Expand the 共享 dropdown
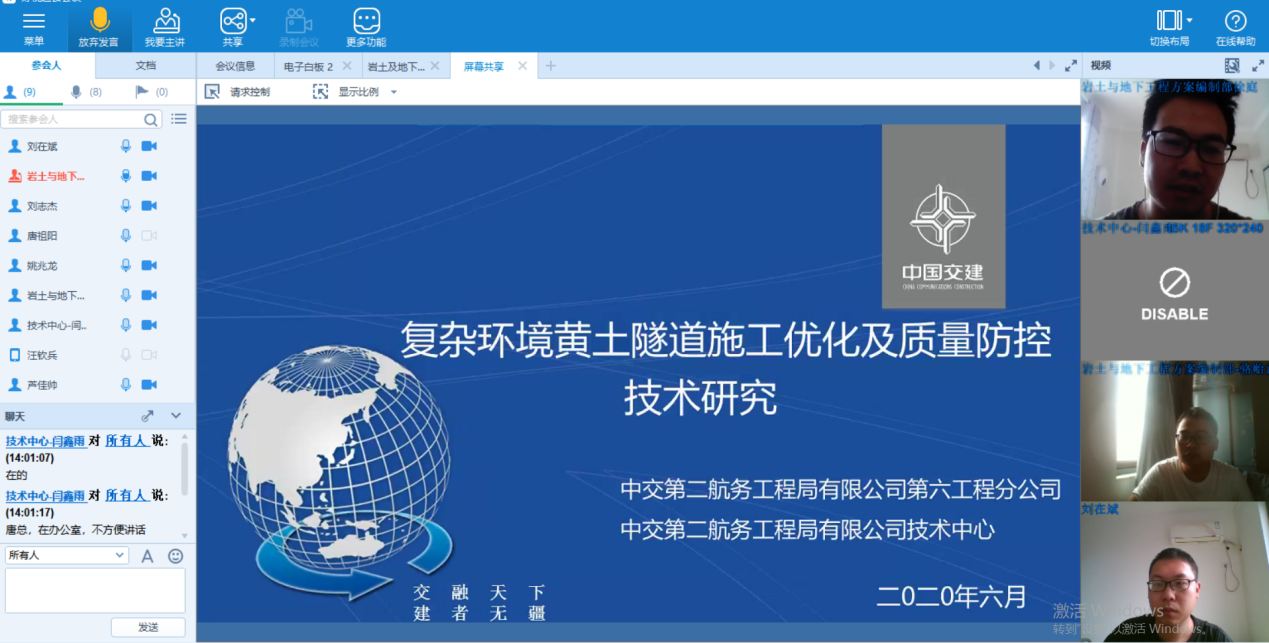 tap(253, 20)
